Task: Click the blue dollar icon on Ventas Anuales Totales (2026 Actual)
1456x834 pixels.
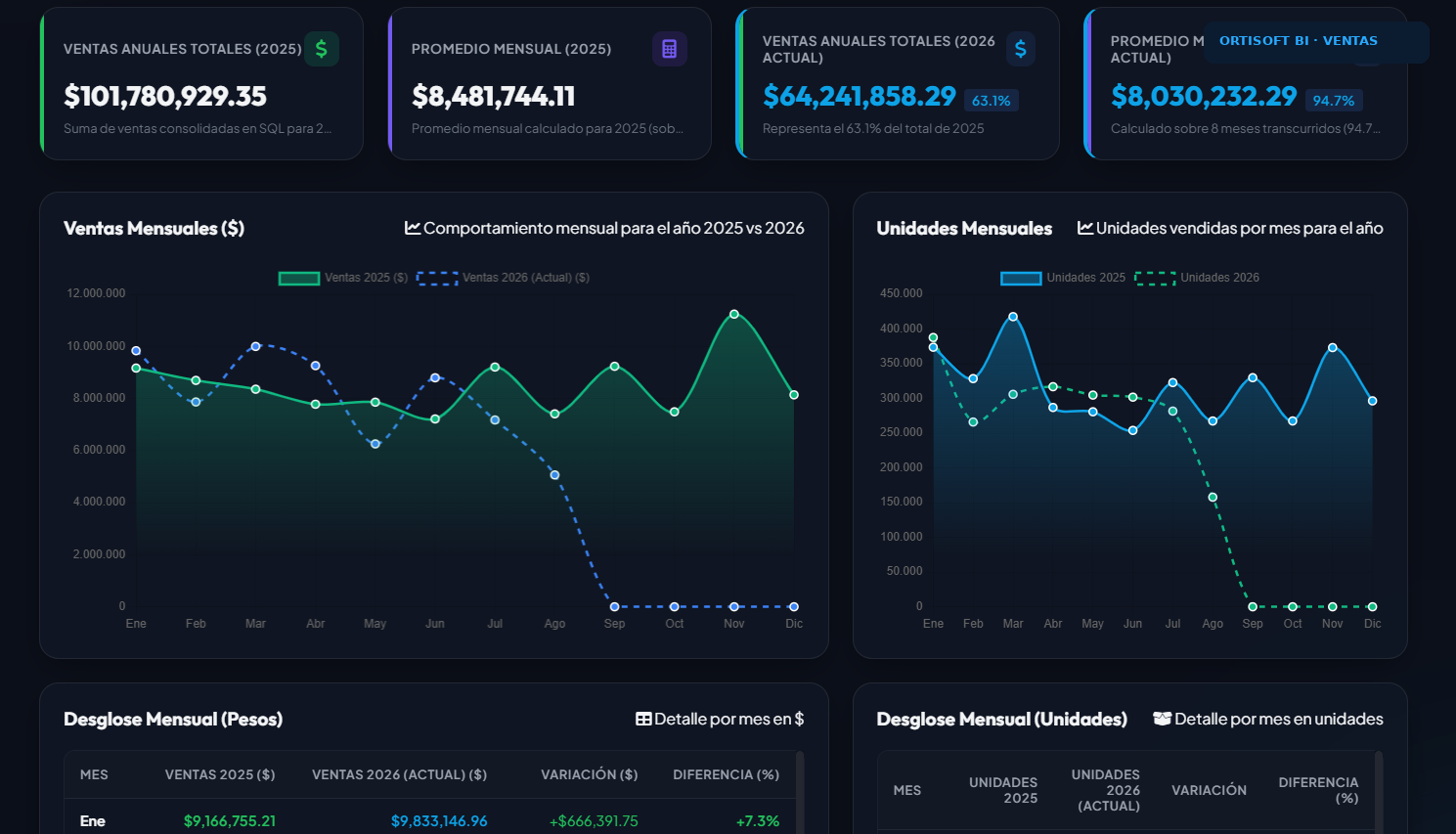Action: (1021, 49)
